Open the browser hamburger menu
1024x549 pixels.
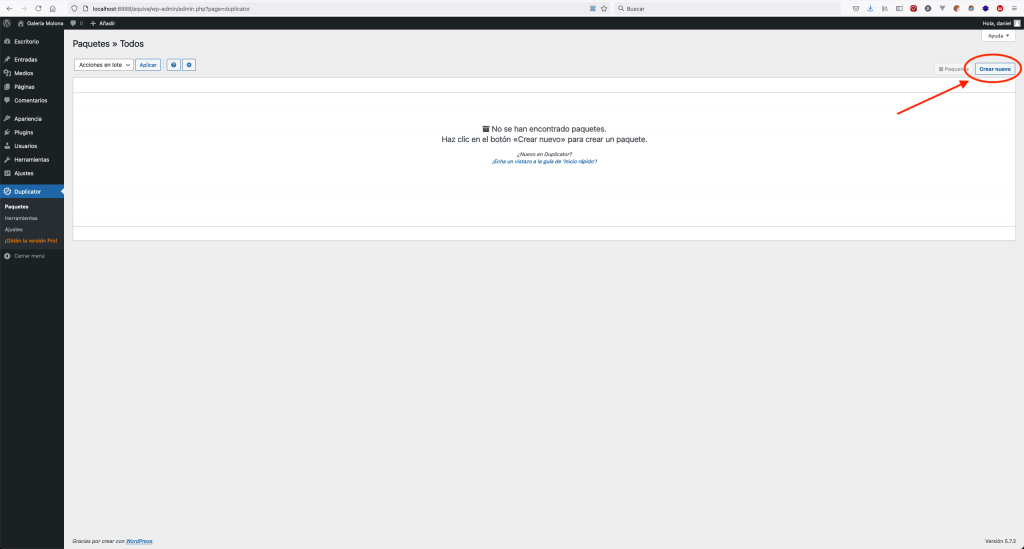(x=1014, y=8)
